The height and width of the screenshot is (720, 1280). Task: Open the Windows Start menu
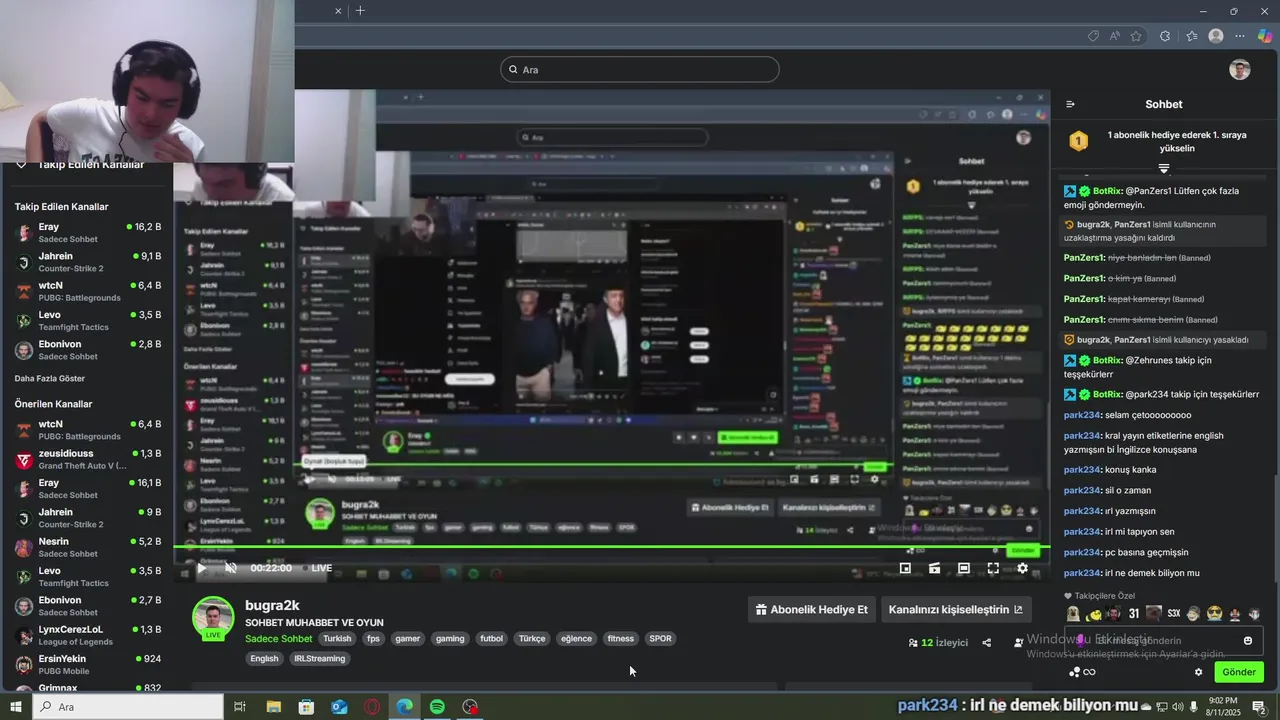16,707
